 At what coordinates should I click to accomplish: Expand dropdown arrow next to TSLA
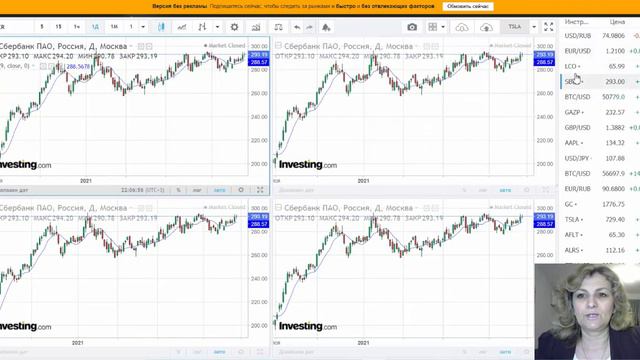[534, 27]
